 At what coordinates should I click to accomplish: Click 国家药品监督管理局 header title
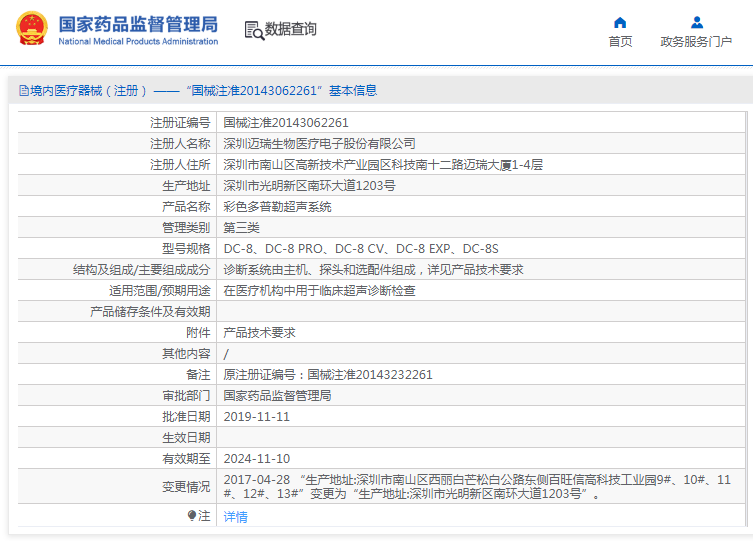[x=138, y=24]
